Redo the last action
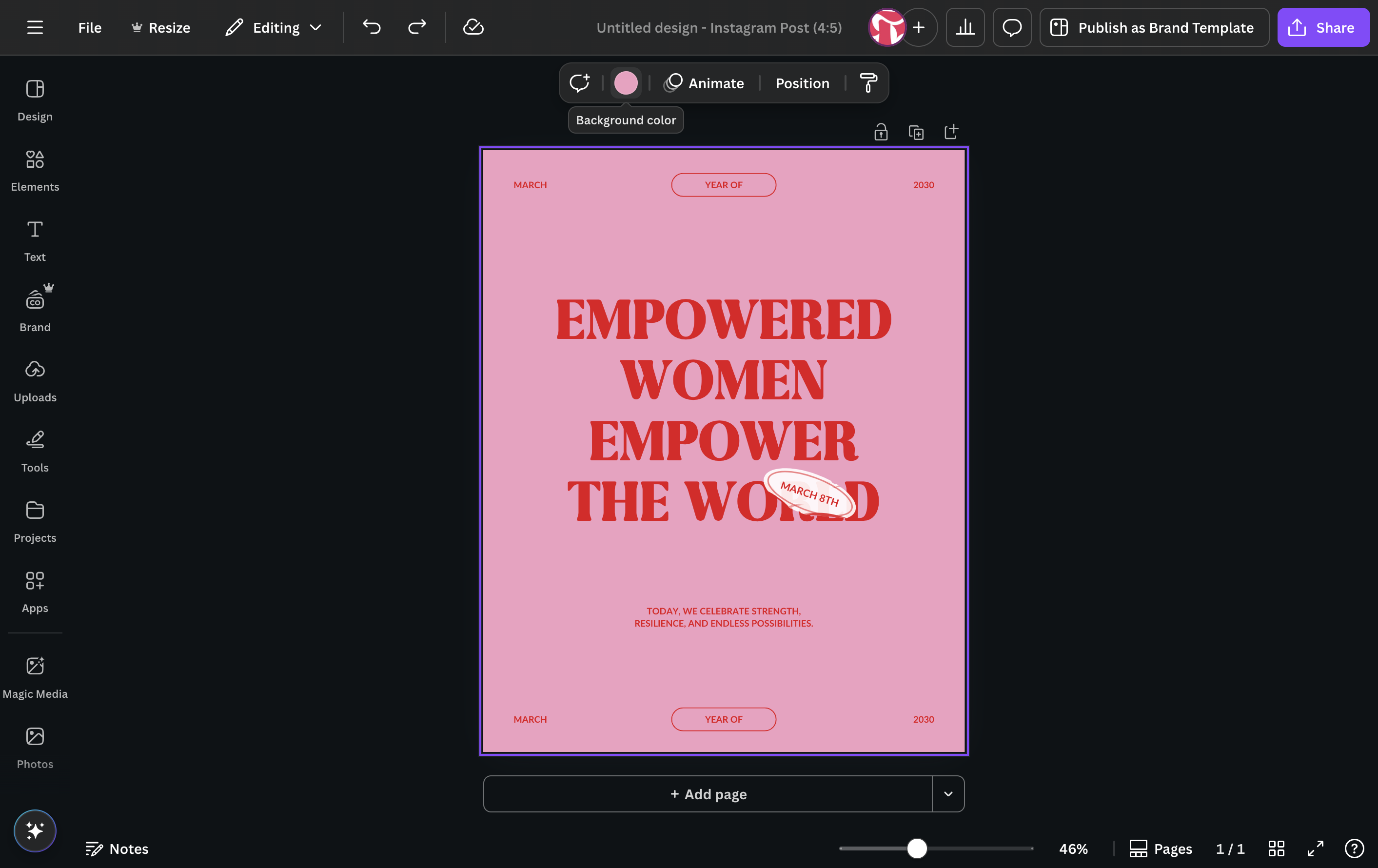The height and width of the screenshot is (868, 1378). click(417, 27)
